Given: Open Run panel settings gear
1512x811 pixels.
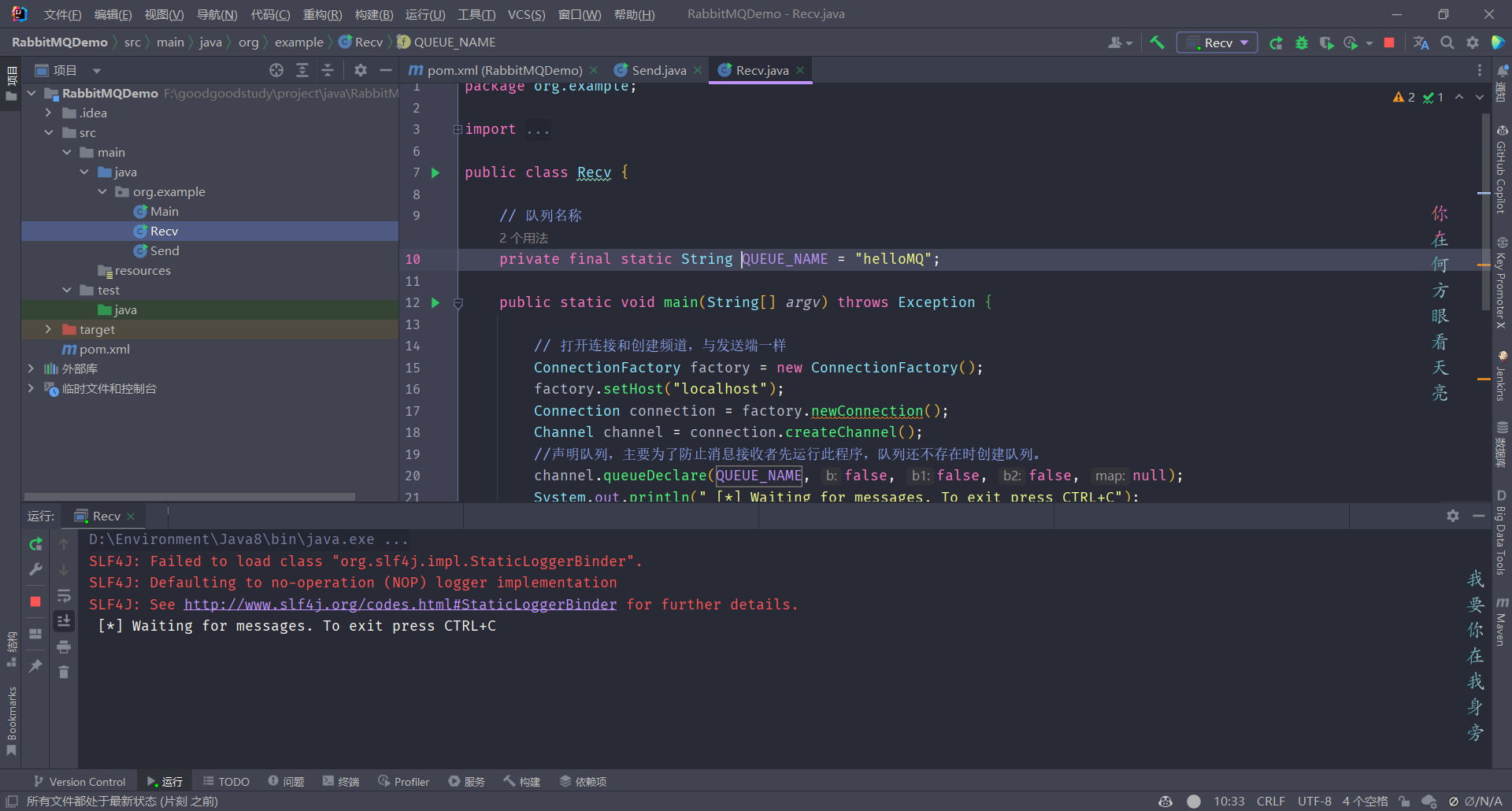Looking at the screenshot, I should tap(1453, 516).
